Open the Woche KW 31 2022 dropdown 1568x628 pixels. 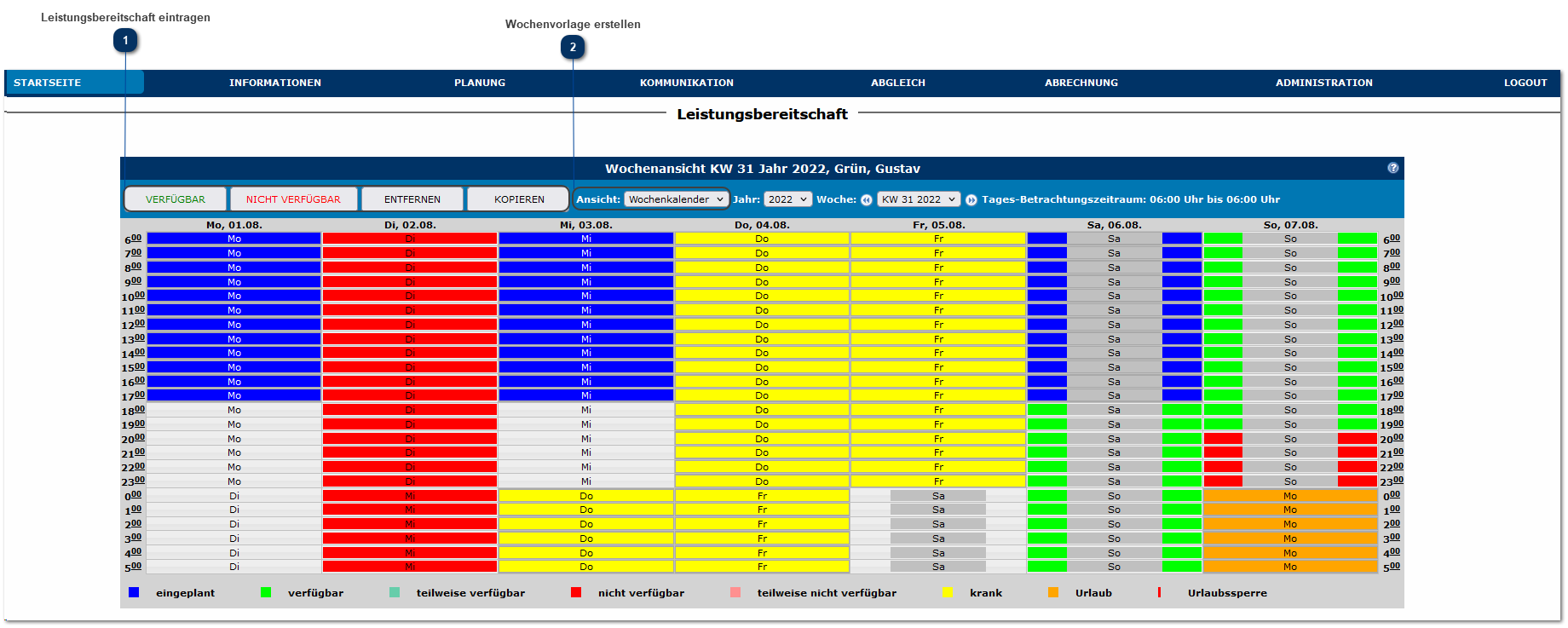[919, 199]
